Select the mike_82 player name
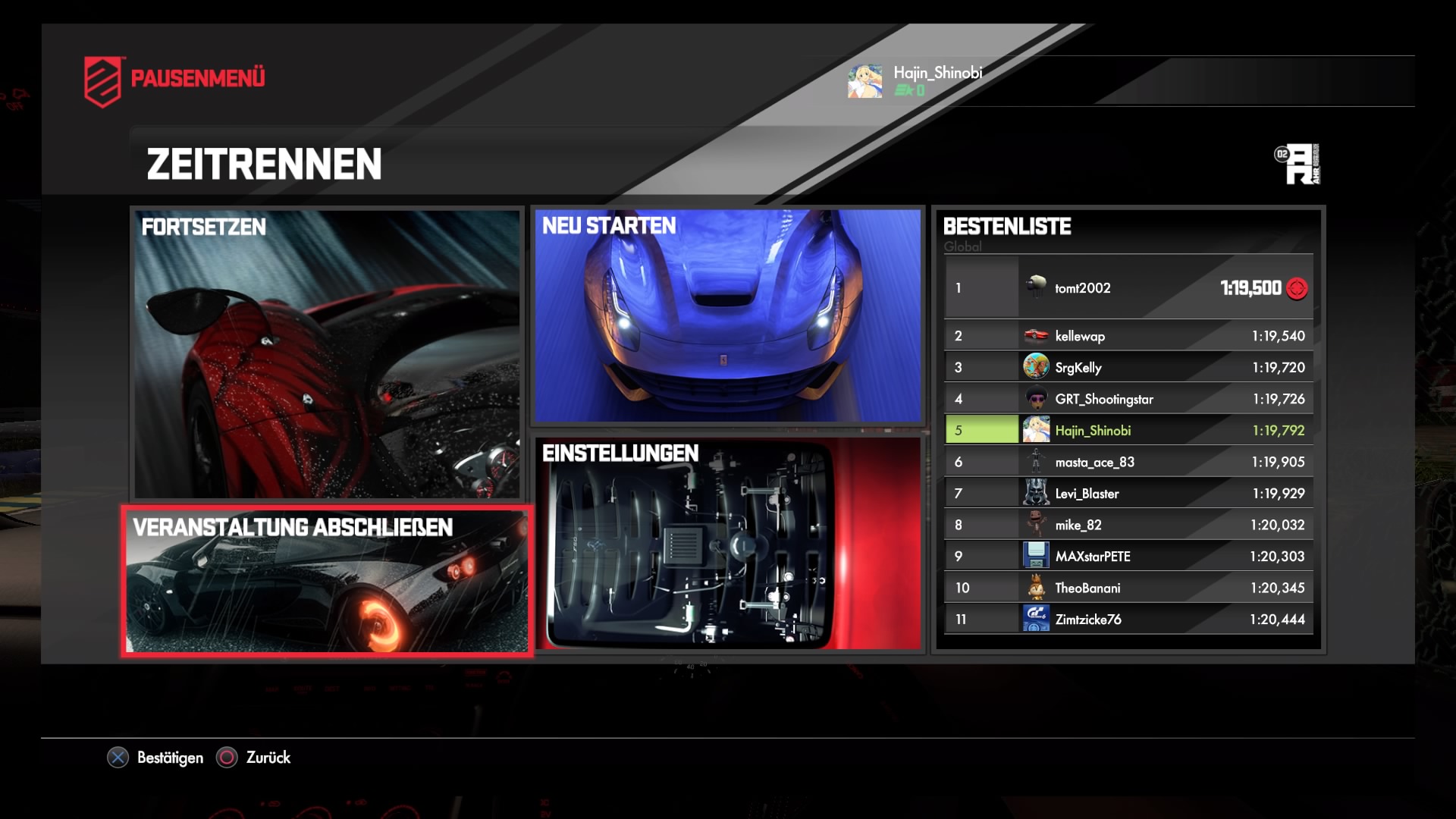 1078,525
